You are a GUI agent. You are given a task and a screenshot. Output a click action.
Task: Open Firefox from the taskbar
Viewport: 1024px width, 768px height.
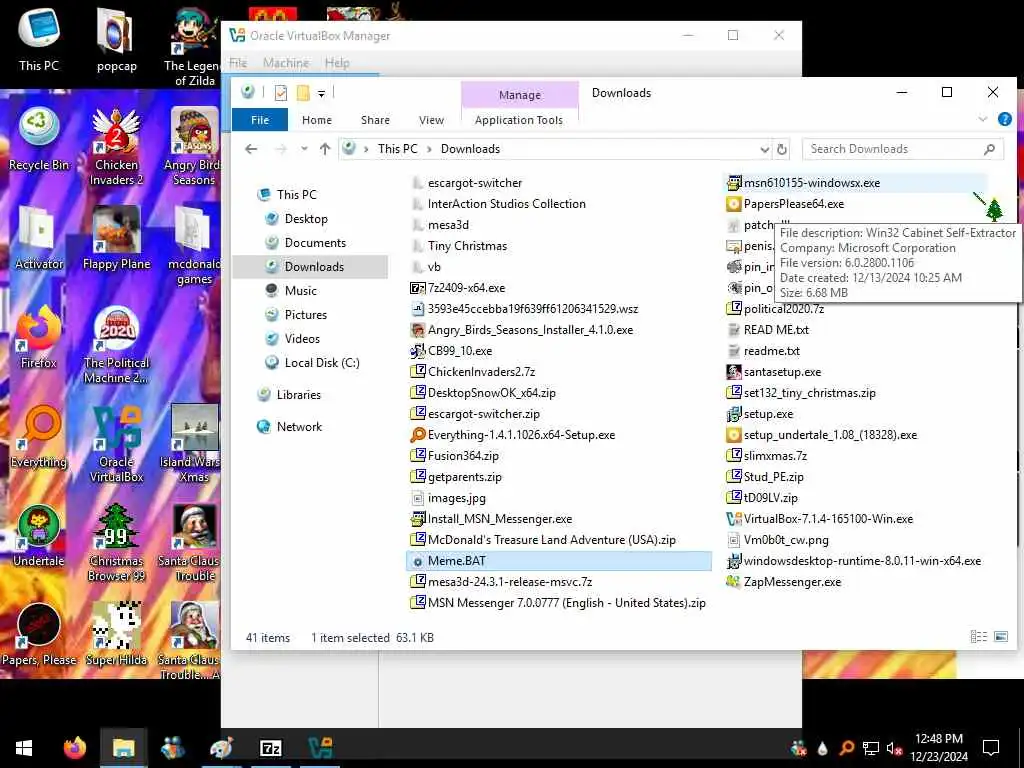pyautogui.click(x=74, y=748)
